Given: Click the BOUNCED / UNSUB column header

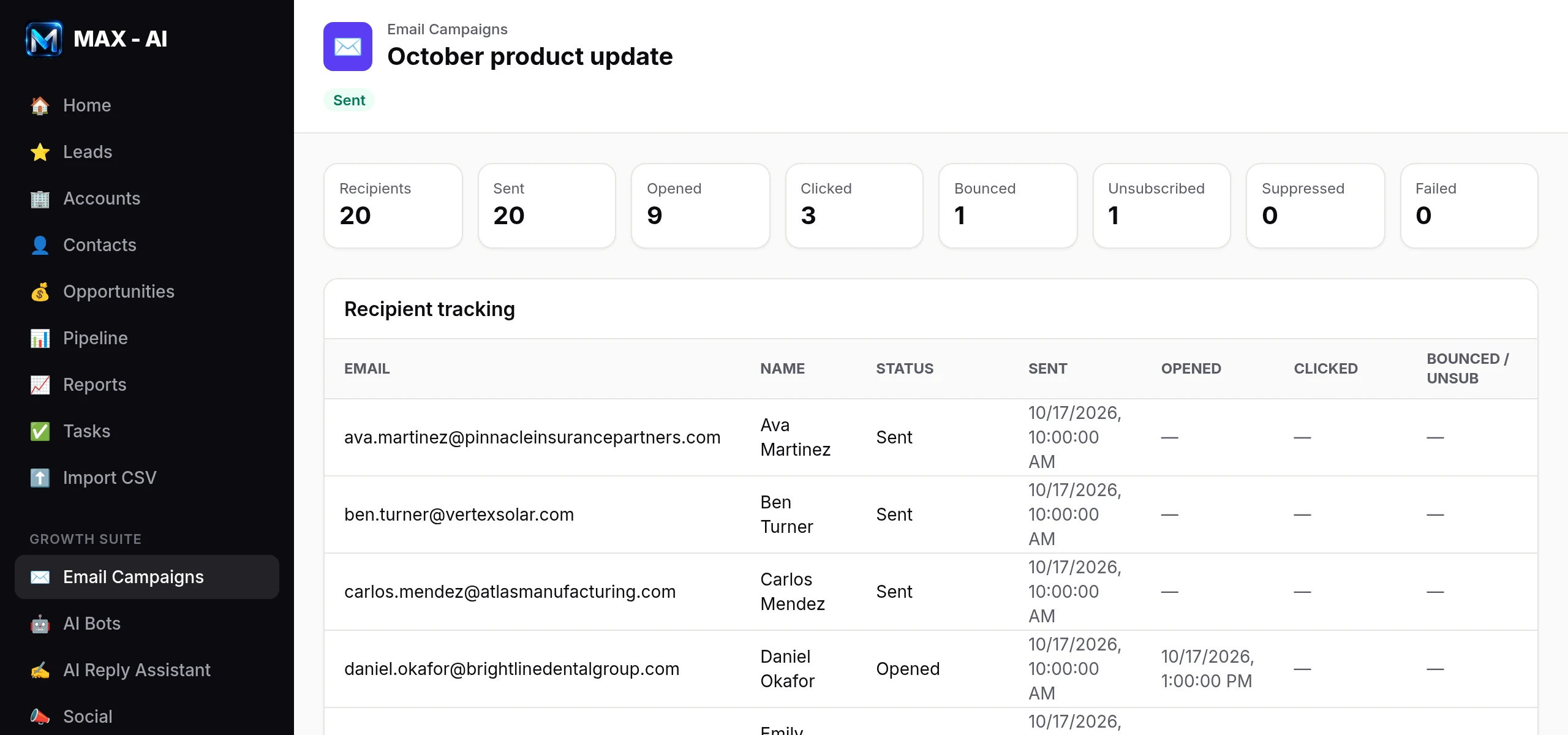Looking at the screenshot, I should [1468, 369].
